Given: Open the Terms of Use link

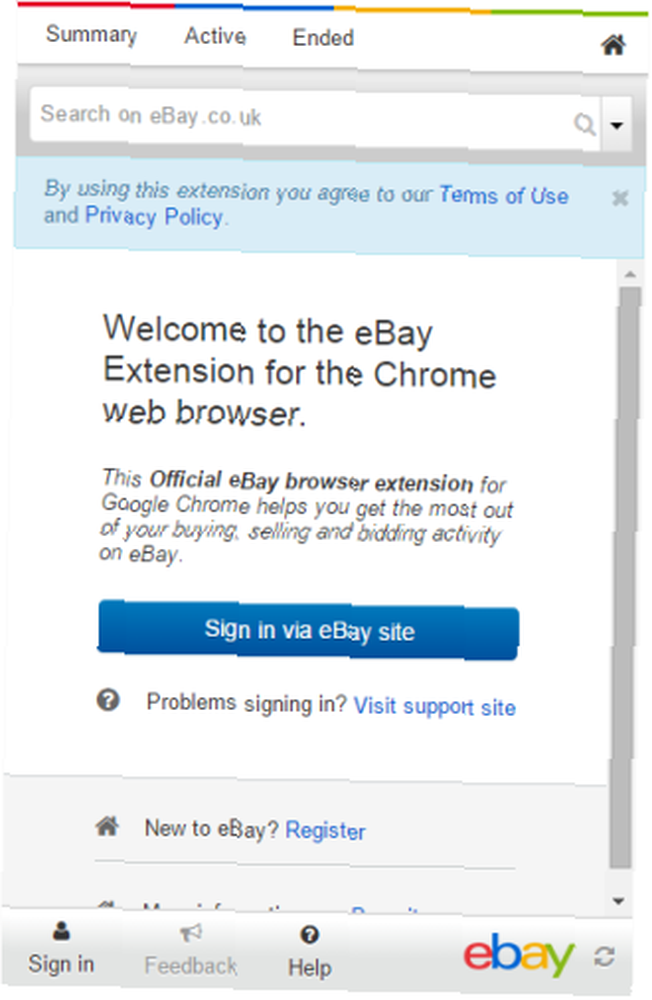Looking at the screenshot, I should [x=503, y=195].
